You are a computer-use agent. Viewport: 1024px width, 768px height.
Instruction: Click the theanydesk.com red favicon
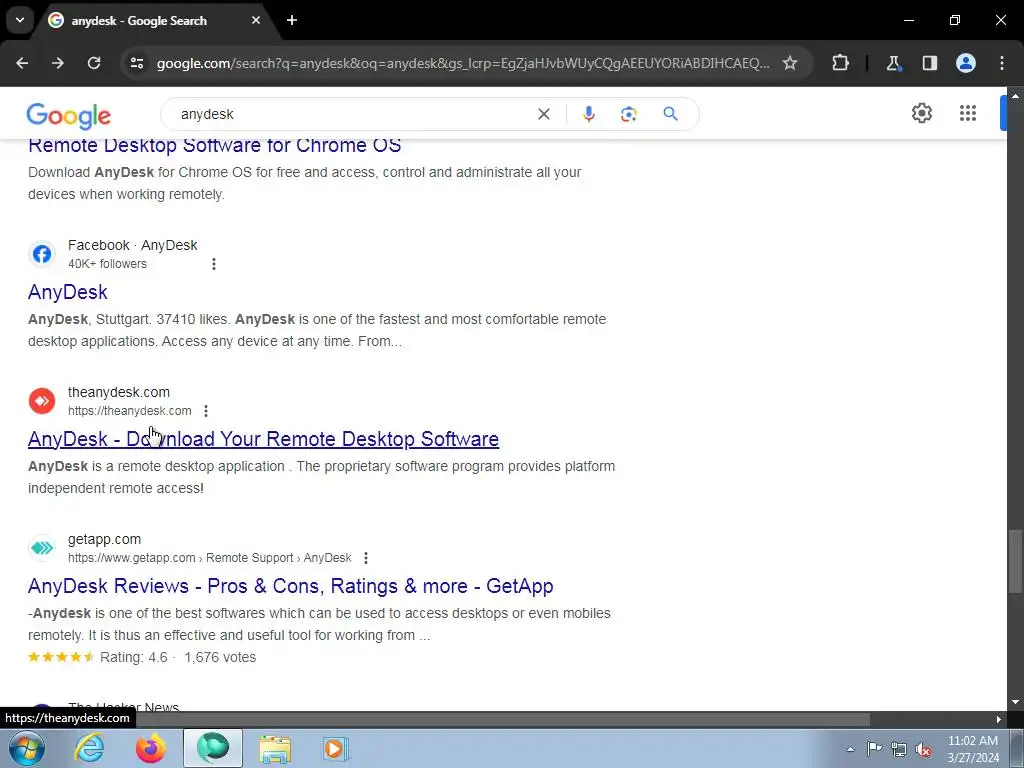(x=42, y=401)
